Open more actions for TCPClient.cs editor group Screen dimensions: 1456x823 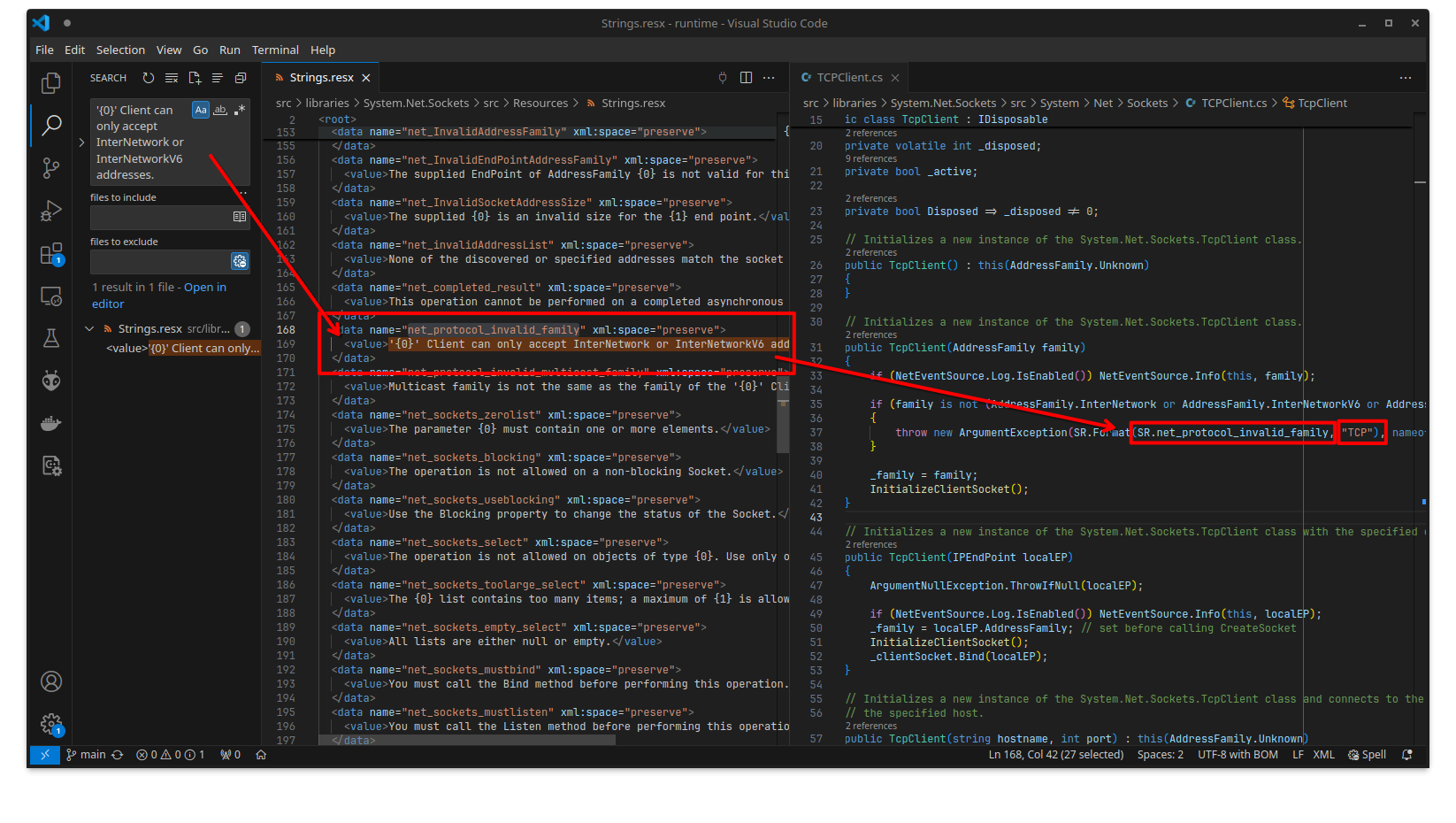(1406, 78)
